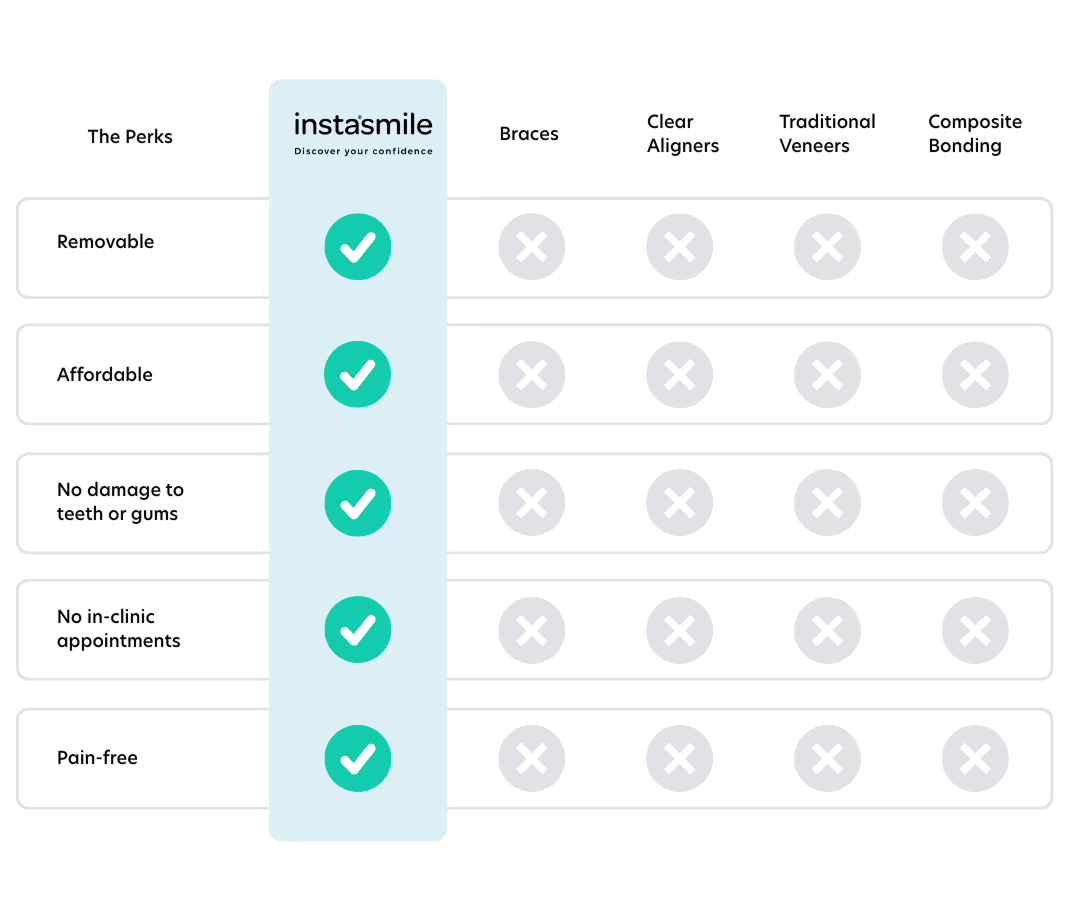Select the Clear Aligners column header
The width and height of the screenshot is (1080, 900).
(x=683, y=134)
